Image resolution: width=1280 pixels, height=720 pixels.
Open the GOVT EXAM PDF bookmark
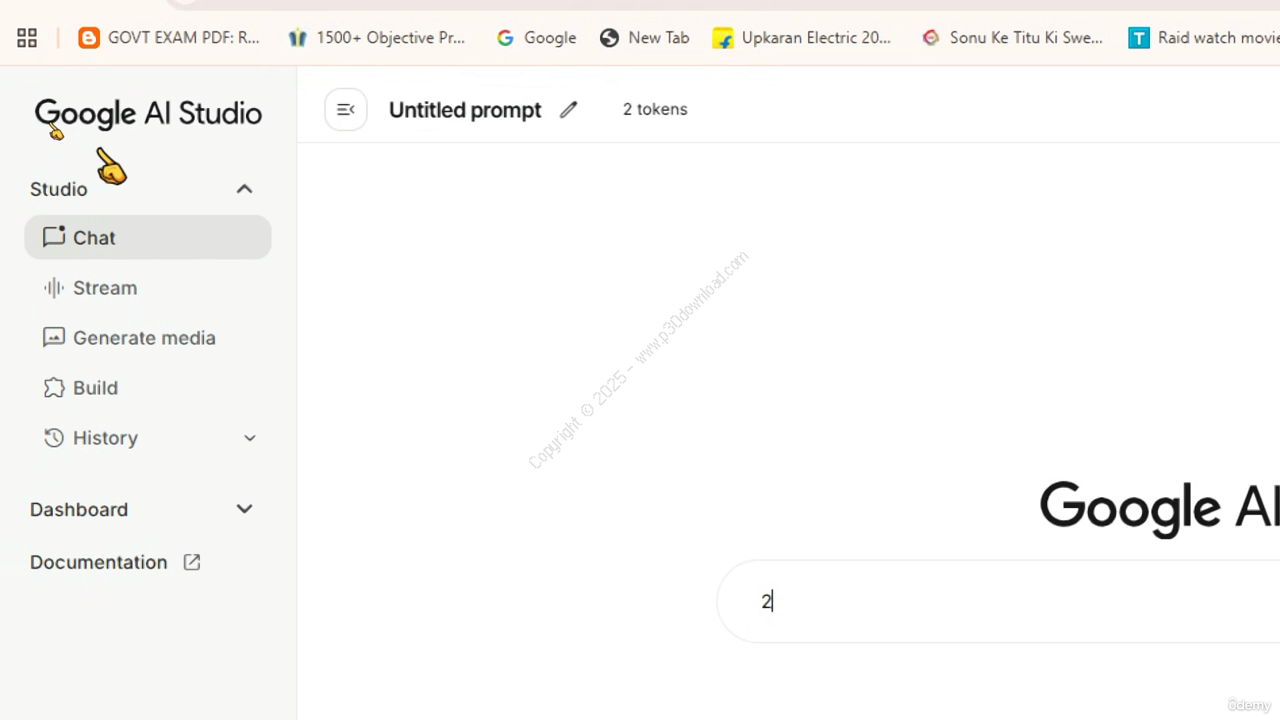coord(170,38)
